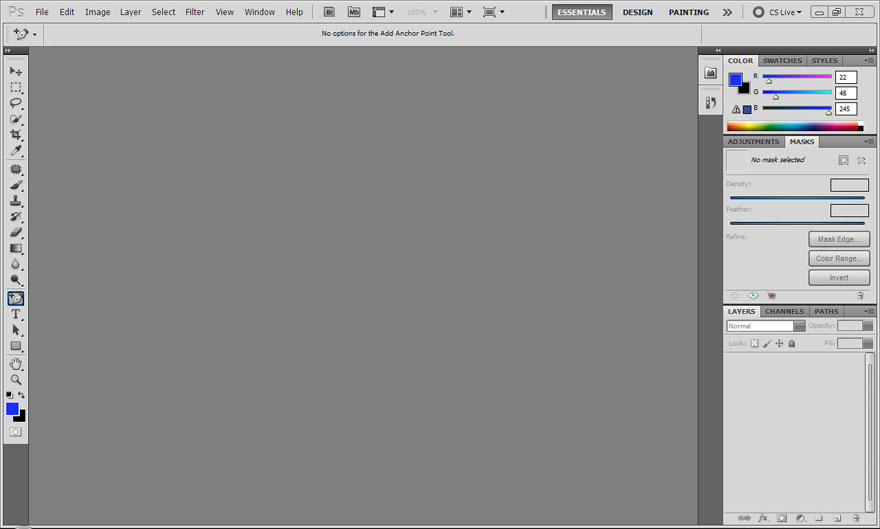
Task: Select the Gradient tool
Action: (x=16, y=248)
